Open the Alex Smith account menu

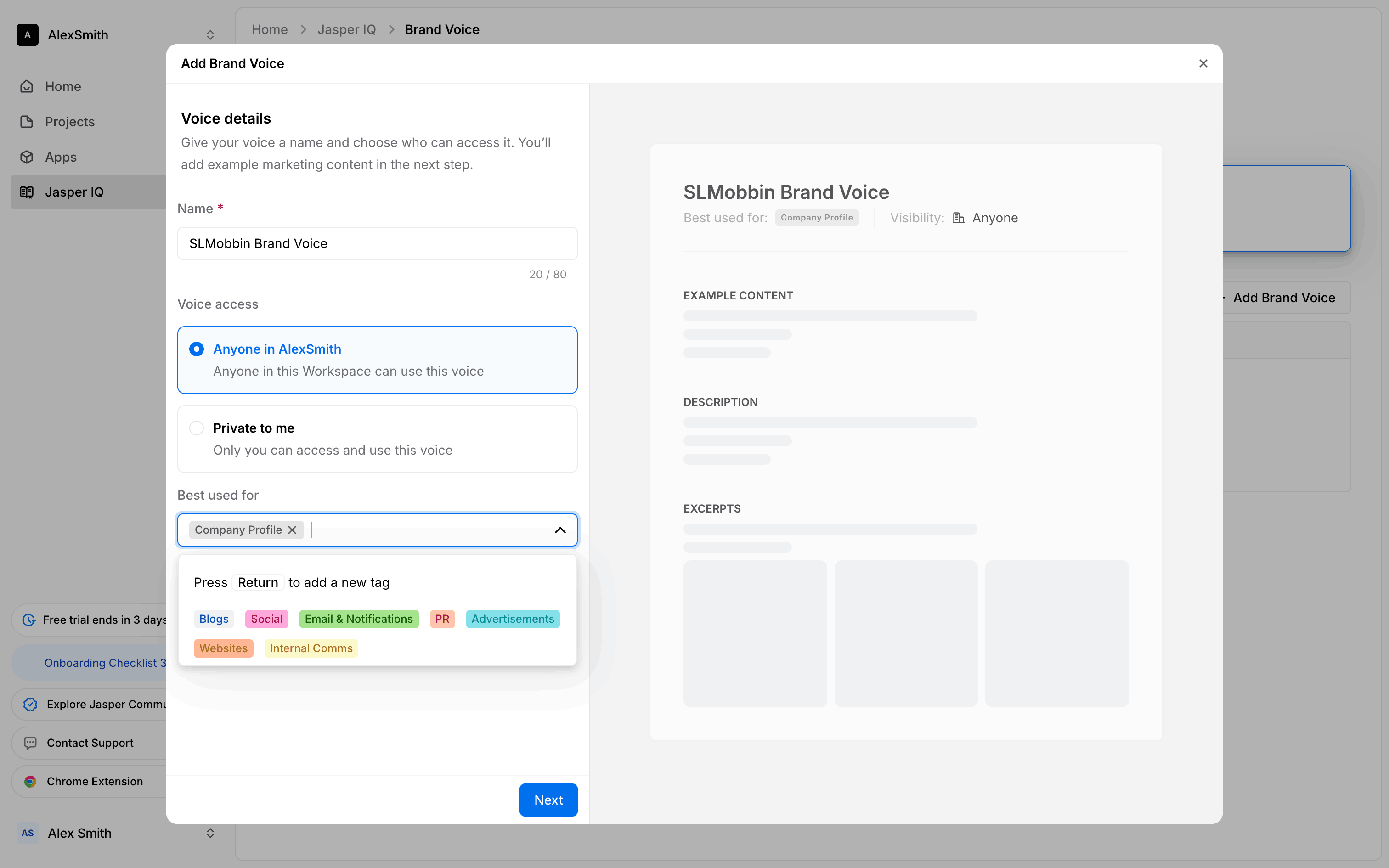pyautogui.click(x=210, y=833)
